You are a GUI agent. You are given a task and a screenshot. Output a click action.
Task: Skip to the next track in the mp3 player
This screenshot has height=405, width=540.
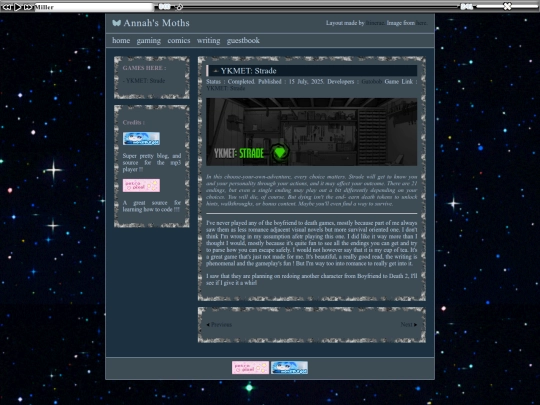coord(28,7)
